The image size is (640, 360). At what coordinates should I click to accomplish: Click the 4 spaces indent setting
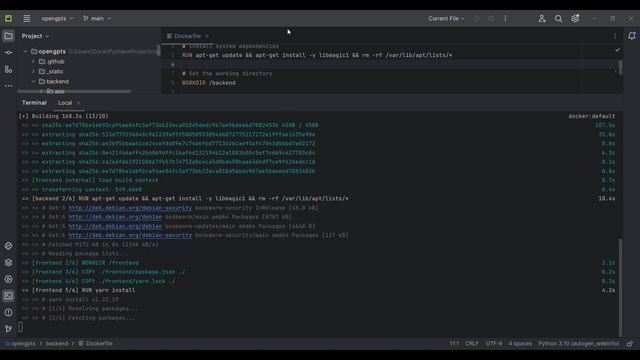pyautogui.click(x=520, y=344)
